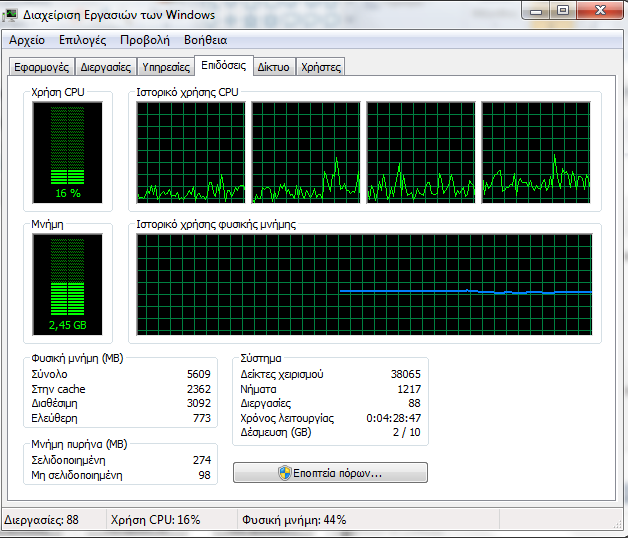Select the Επιδόσεις tab

223,65
